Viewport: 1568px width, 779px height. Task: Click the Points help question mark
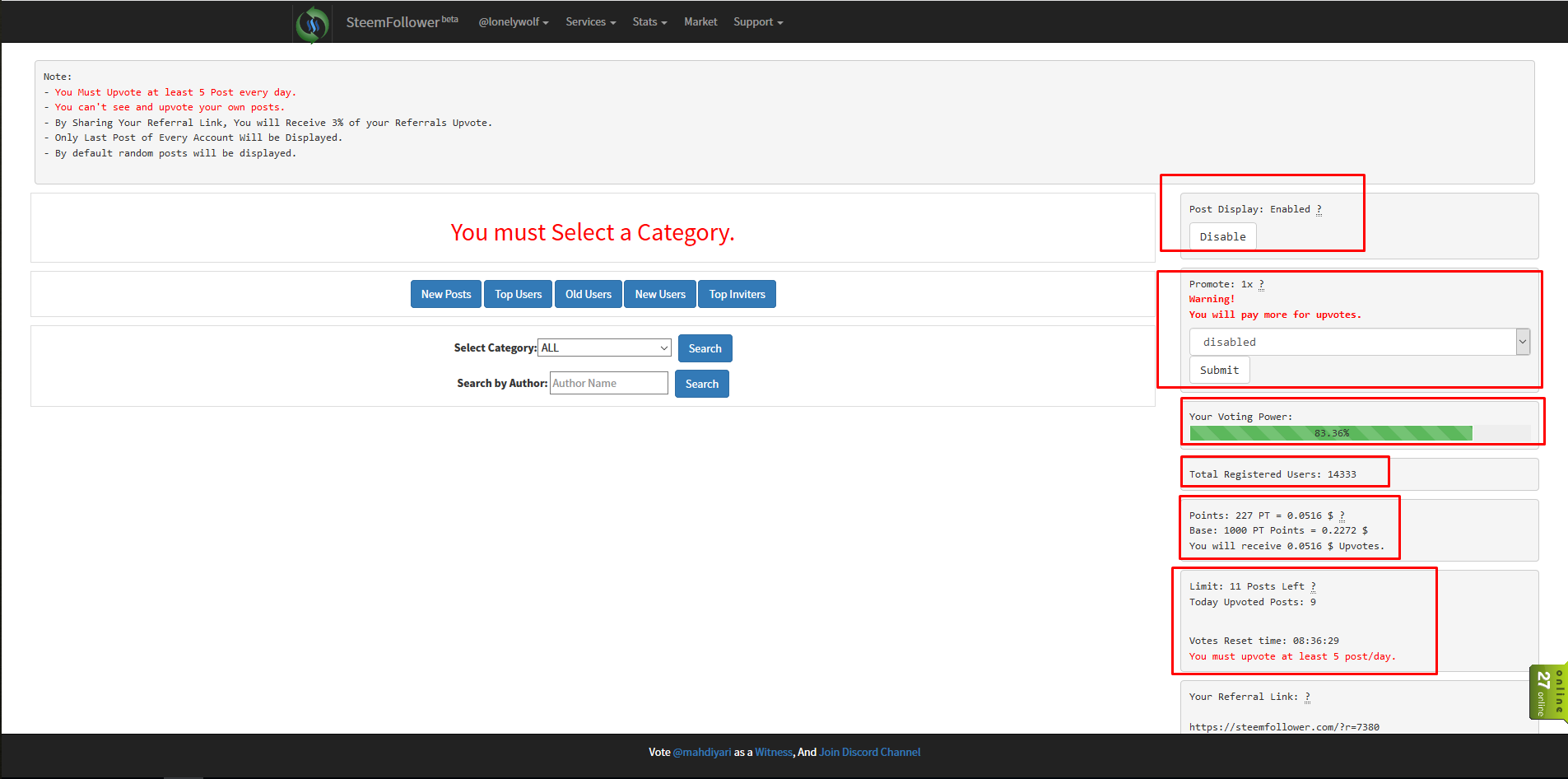1342,515
